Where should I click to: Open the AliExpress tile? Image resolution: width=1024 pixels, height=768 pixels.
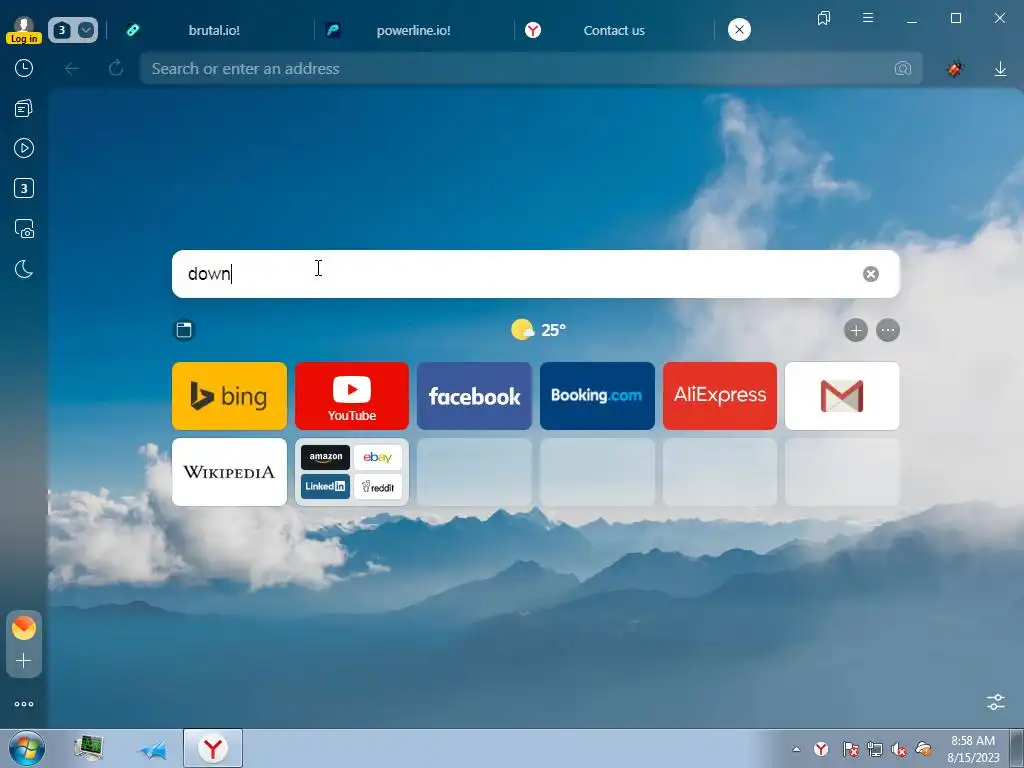[720, 396]
